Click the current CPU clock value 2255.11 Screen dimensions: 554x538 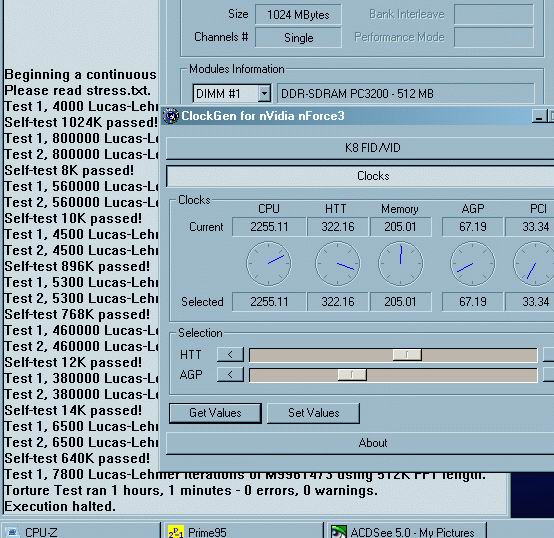click(x=269, y=227)
